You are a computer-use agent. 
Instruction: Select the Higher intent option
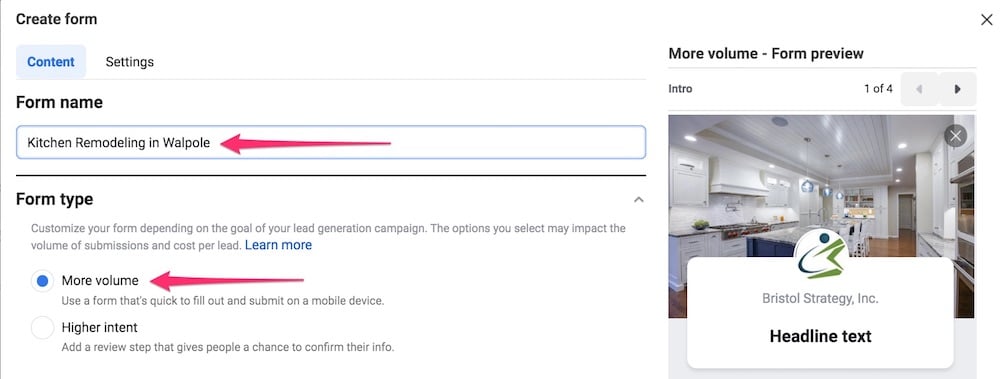pyautogui.click(x=42, y=328)
